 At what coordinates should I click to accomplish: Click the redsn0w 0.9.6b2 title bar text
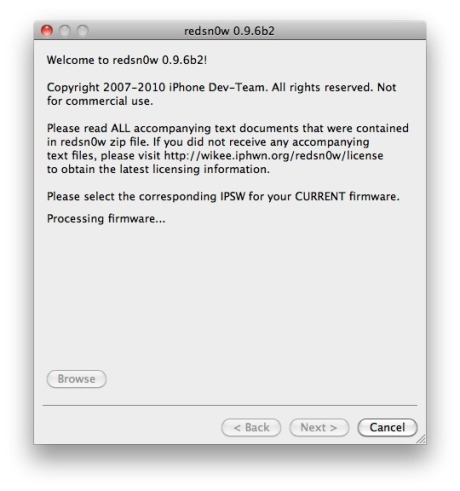coord(229,31)
